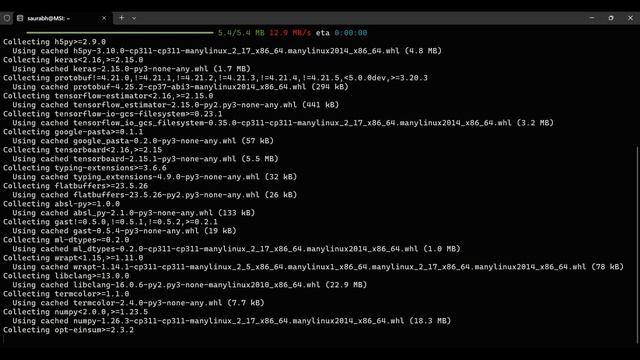Click the cached absl_py-2.1.0 wheel line
The height and width of the screenshot is (360, 640).
click(133, 213)
